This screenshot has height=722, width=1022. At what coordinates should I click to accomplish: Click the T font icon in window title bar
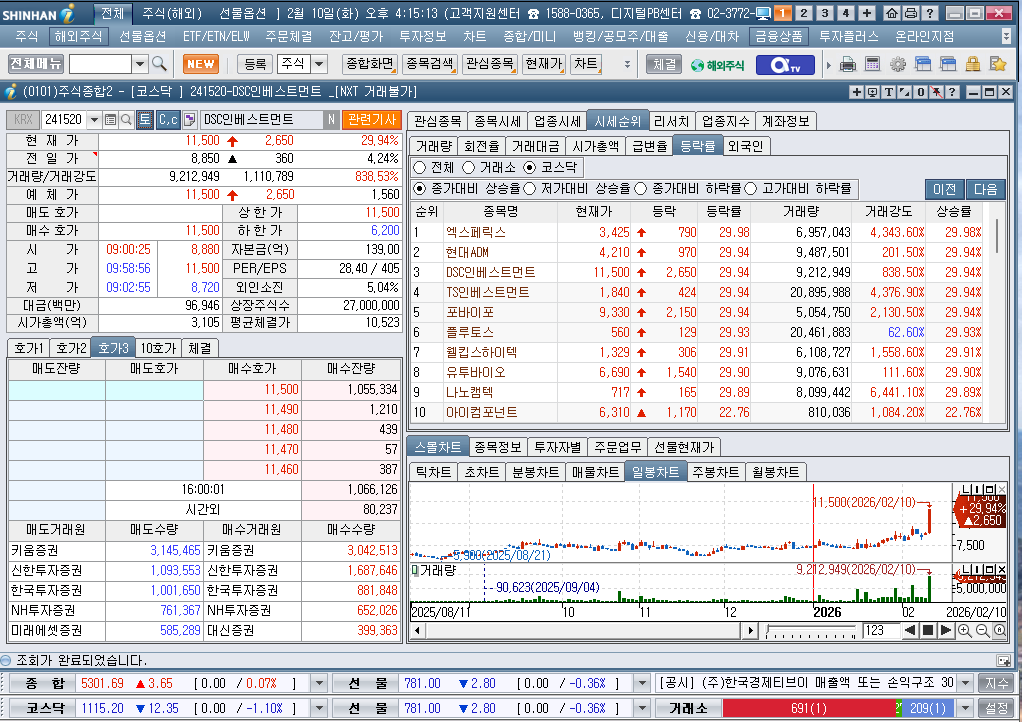point(889,92)
